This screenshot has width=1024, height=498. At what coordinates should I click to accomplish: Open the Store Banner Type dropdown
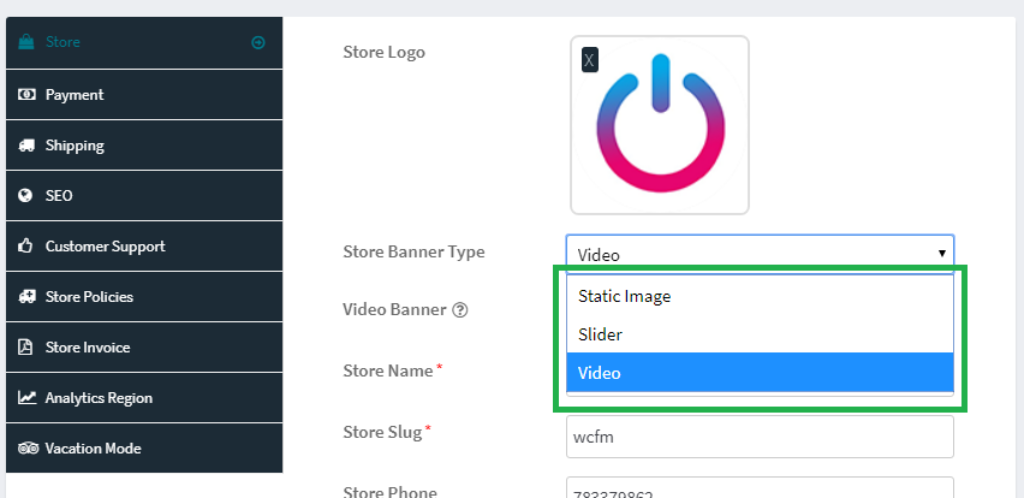tap(759, 254)
